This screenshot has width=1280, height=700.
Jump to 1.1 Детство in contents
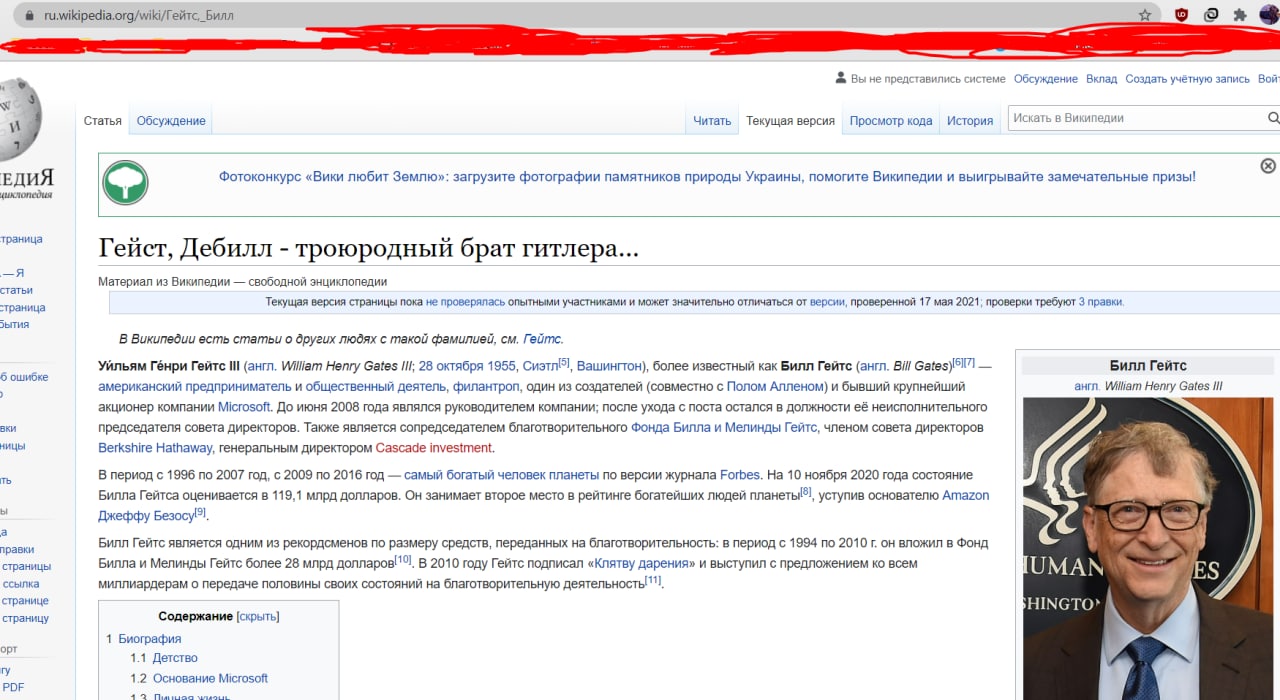(164, 658)
